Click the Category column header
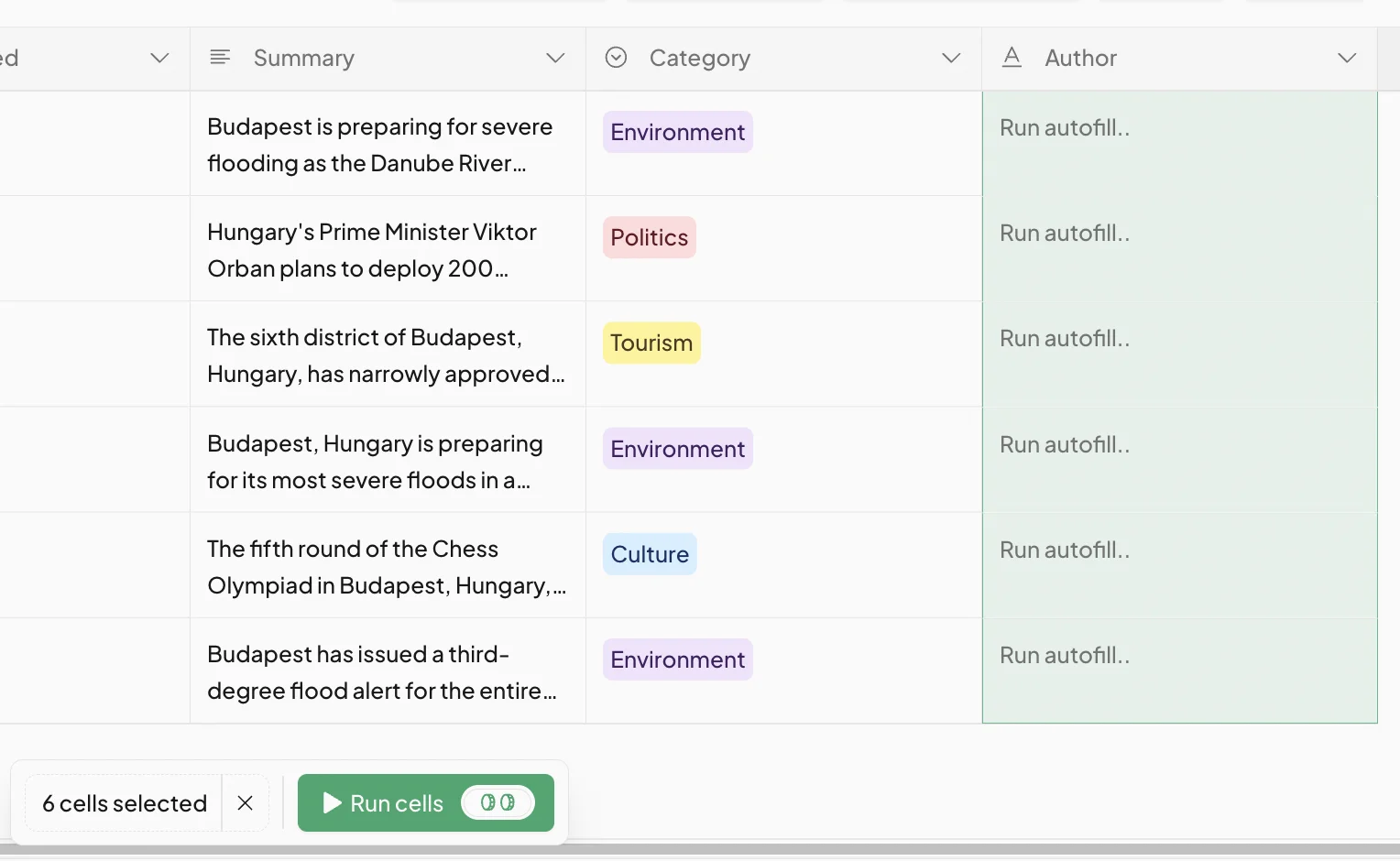The height and width of the screenshot is (861, 1400). click(x=783, y=59)
